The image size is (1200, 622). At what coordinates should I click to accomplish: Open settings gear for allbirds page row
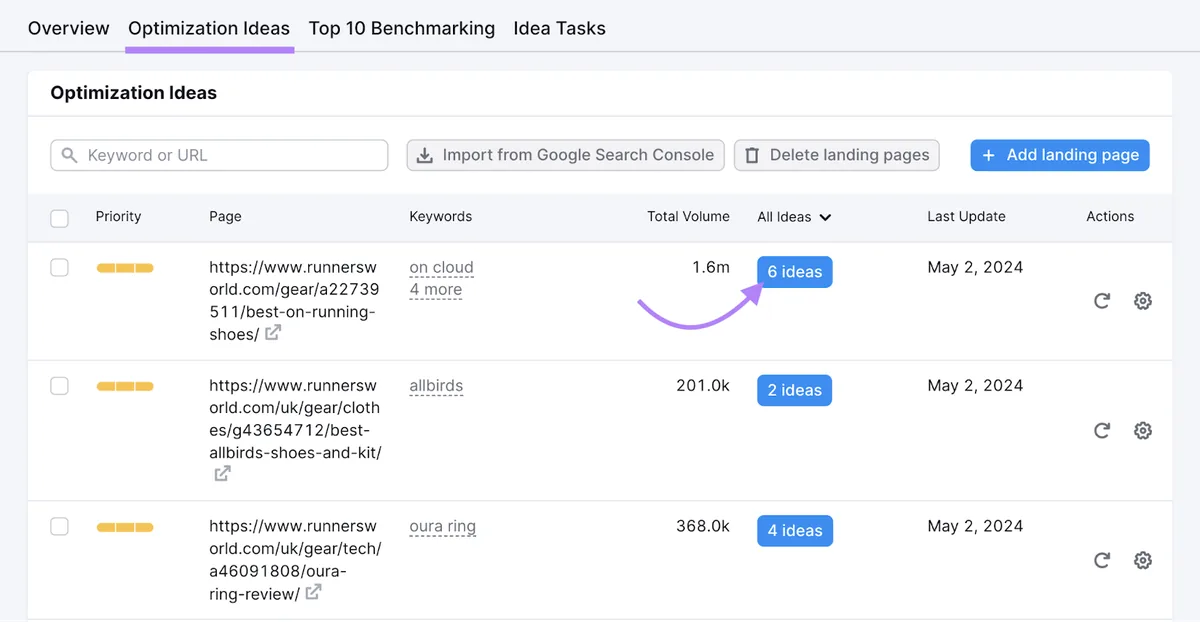pos(1143,430)
